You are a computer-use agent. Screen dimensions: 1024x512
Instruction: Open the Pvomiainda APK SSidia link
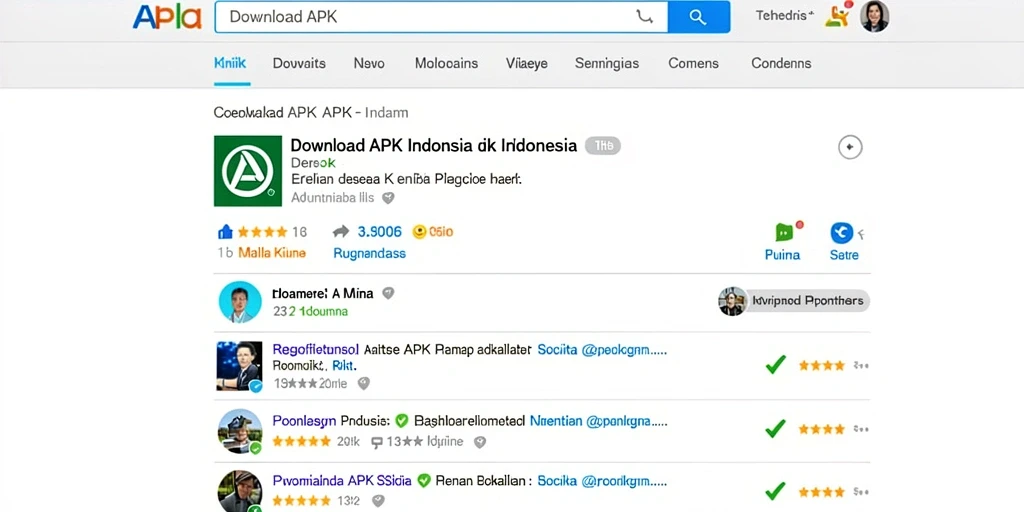coord(342,481)
